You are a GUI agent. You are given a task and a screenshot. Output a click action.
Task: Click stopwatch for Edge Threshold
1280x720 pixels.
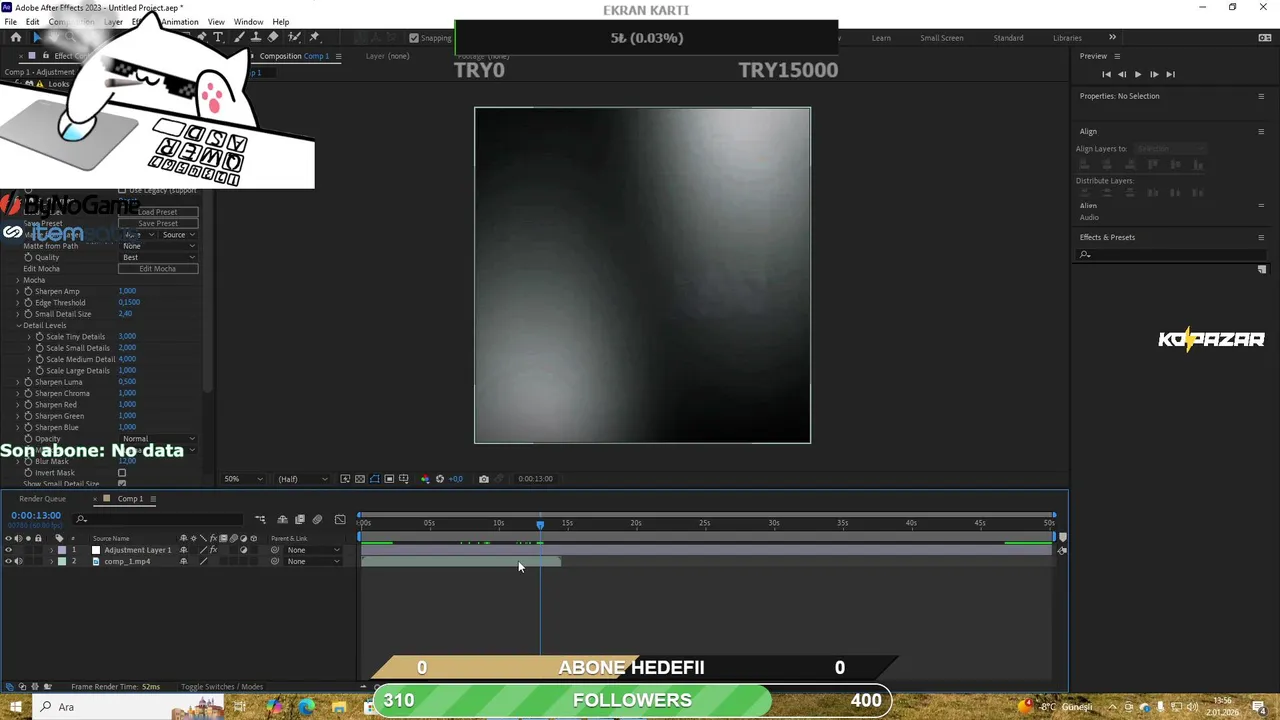28,302
